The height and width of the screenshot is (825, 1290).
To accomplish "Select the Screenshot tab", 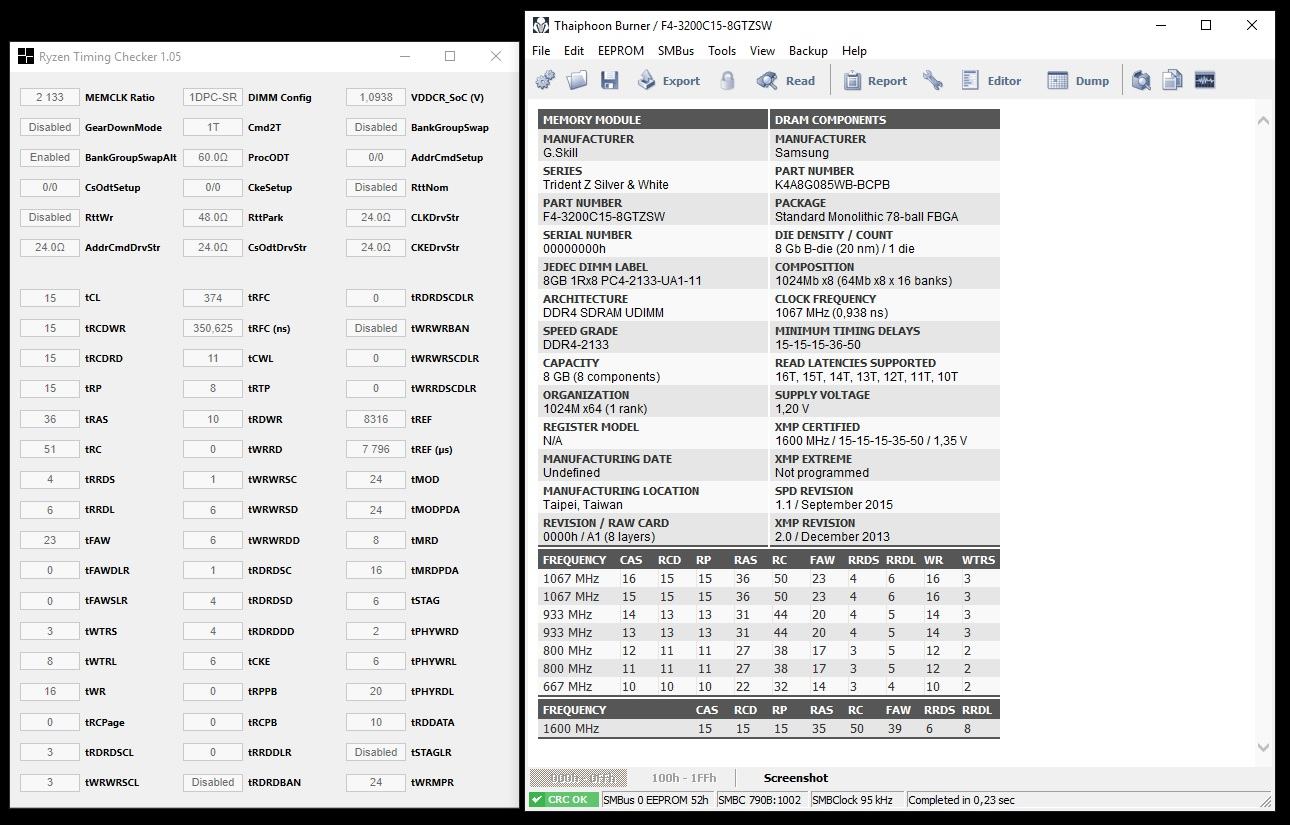I will coord(796,778).
